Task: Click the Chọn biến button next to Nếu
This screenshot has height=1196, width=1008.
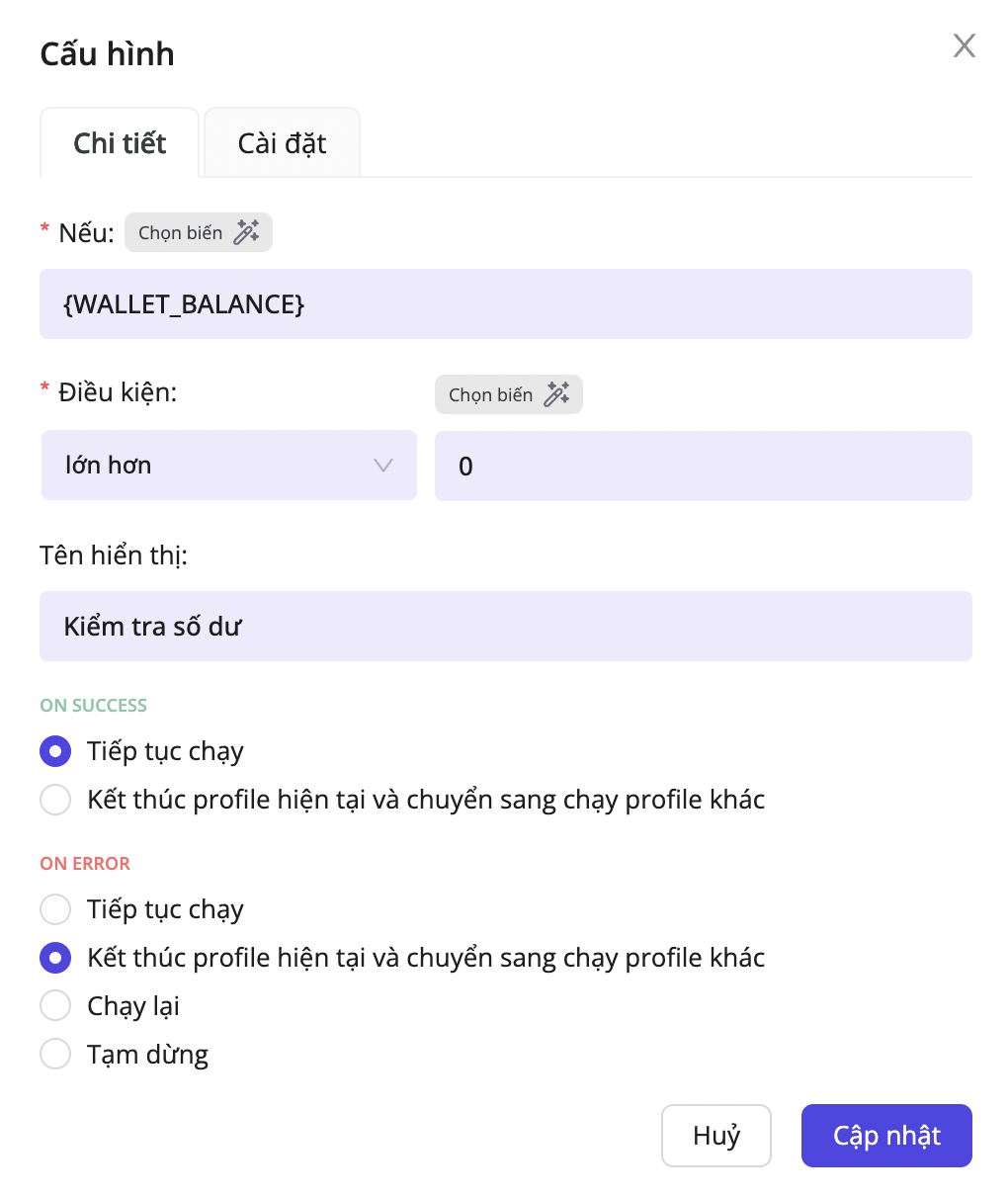Action: (x=181, y=233)
